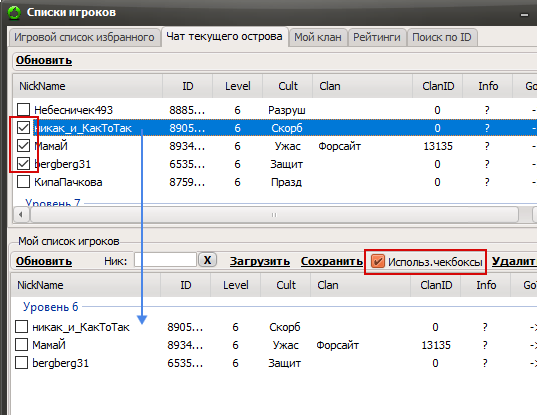
Task: Sort upper list by Level column
Action: point(238,86)
